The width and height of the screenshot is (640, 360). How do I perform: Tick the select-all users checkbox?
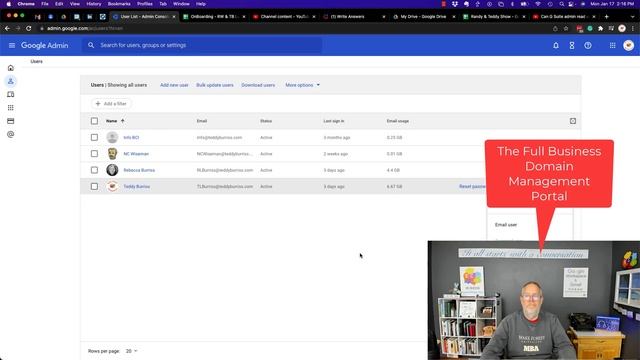pyautogui.click(x=94, y=121)
